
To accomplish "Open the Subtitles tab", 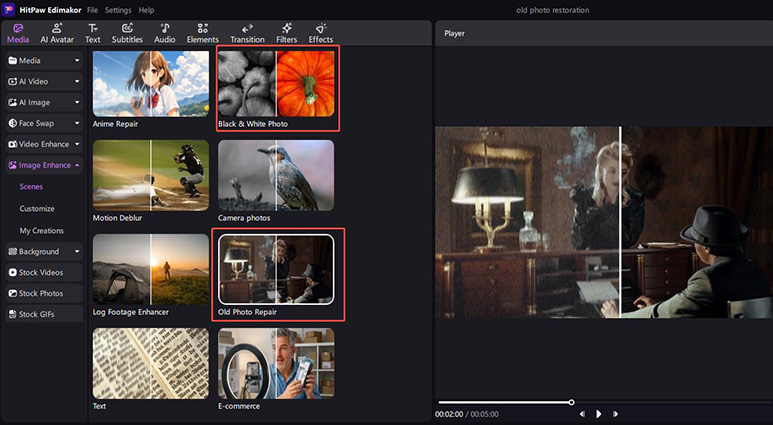I will 127,34.
